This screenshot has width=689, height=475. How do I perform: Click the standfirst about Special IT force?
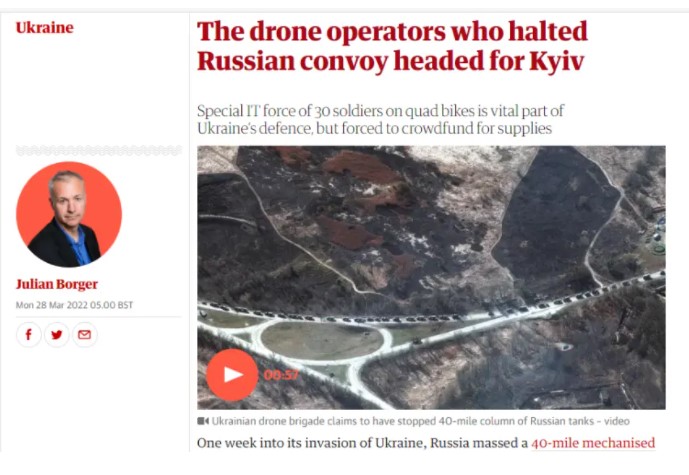coord(381,120)
